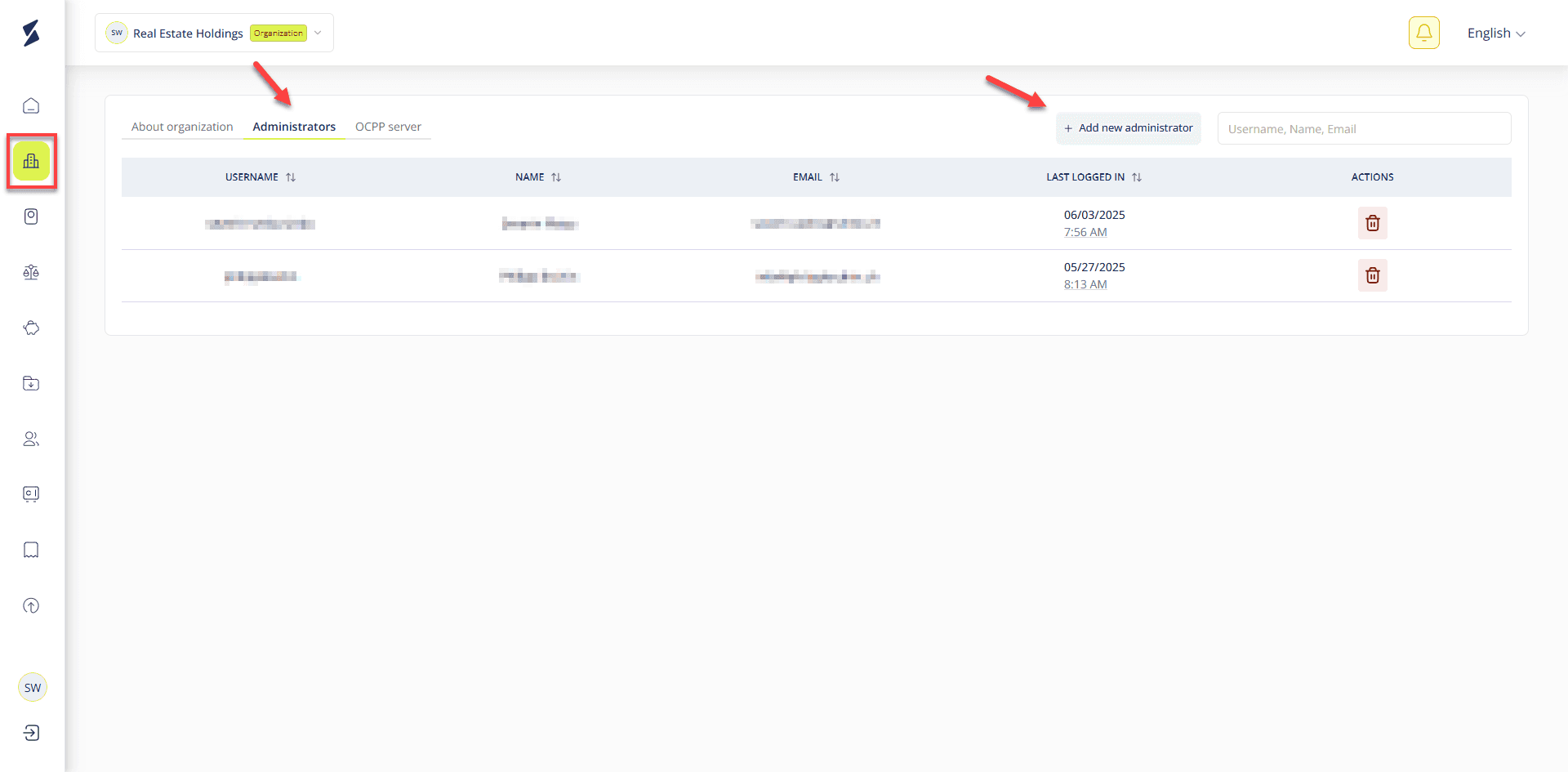Open the English language dropdown
The width and height of the screenshot is (1568, 772).
coord(1496,33)
